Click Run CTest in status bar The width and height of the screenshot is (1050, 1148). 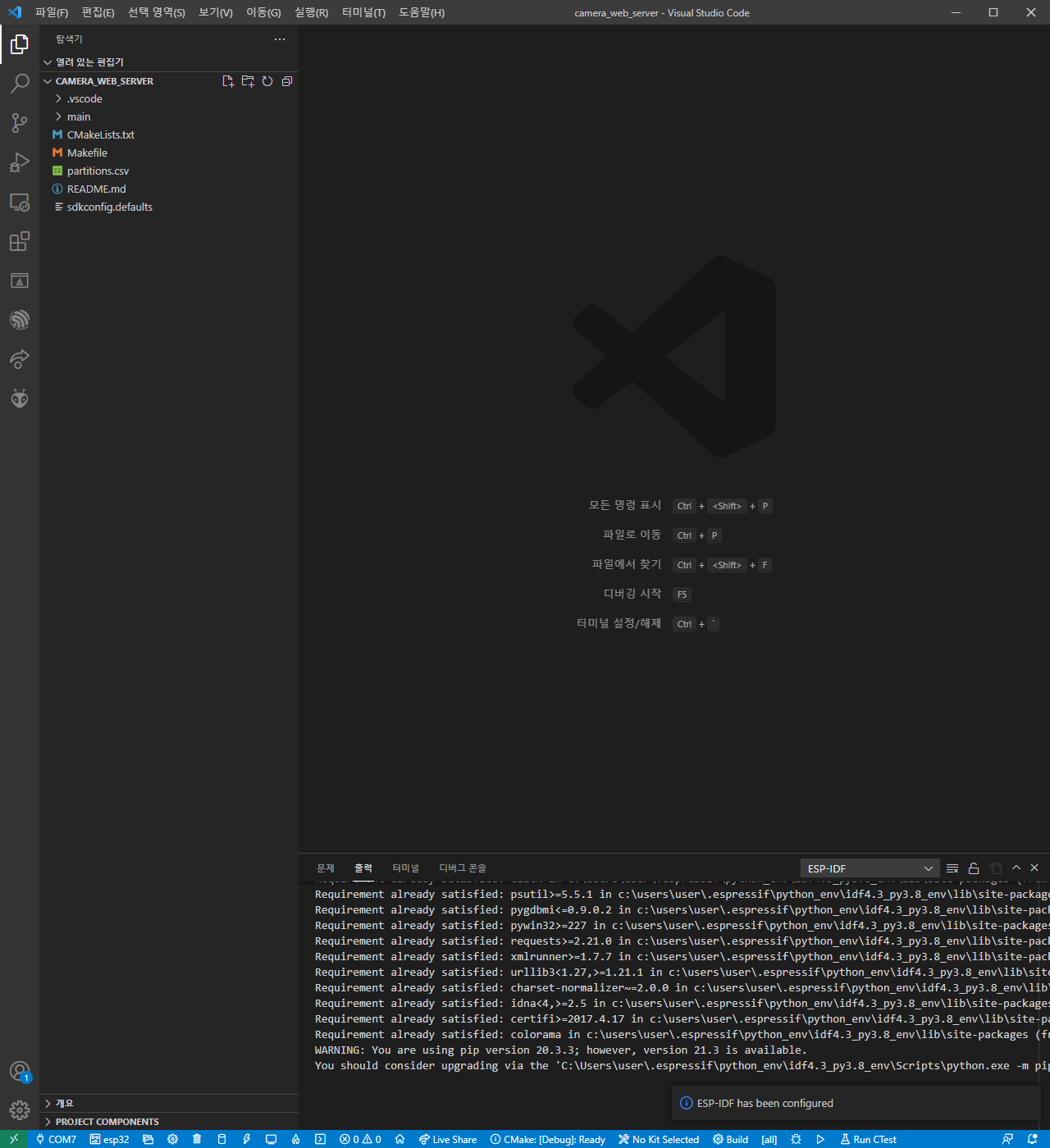pyautogui.click(x=868, y=1139)
